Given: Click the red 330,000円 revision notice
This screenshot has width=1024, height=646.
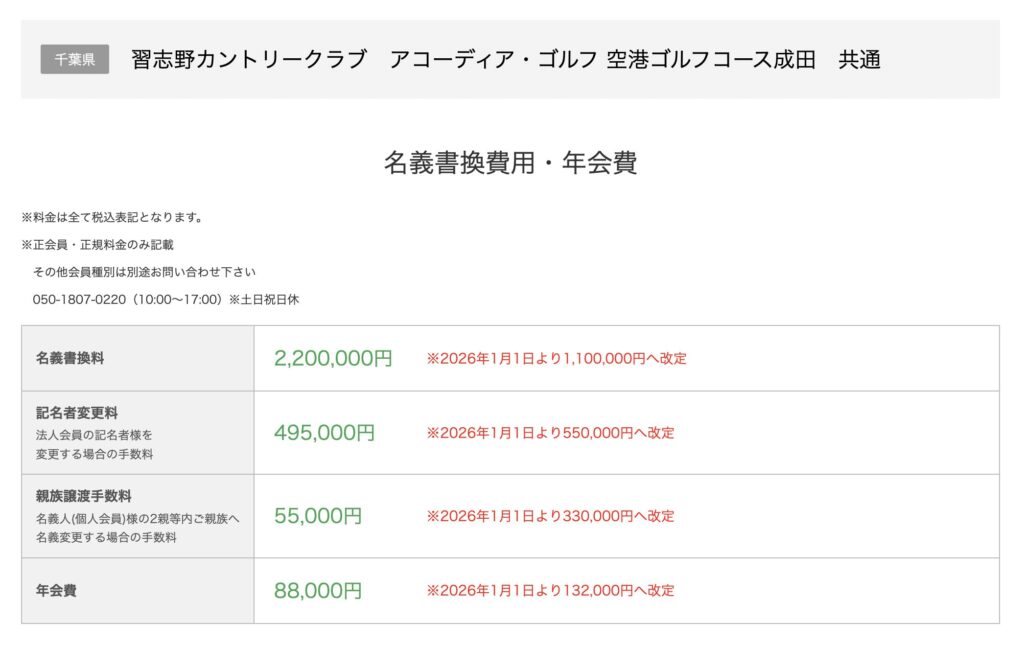Looking at the screenshot, I should [551, 516].
